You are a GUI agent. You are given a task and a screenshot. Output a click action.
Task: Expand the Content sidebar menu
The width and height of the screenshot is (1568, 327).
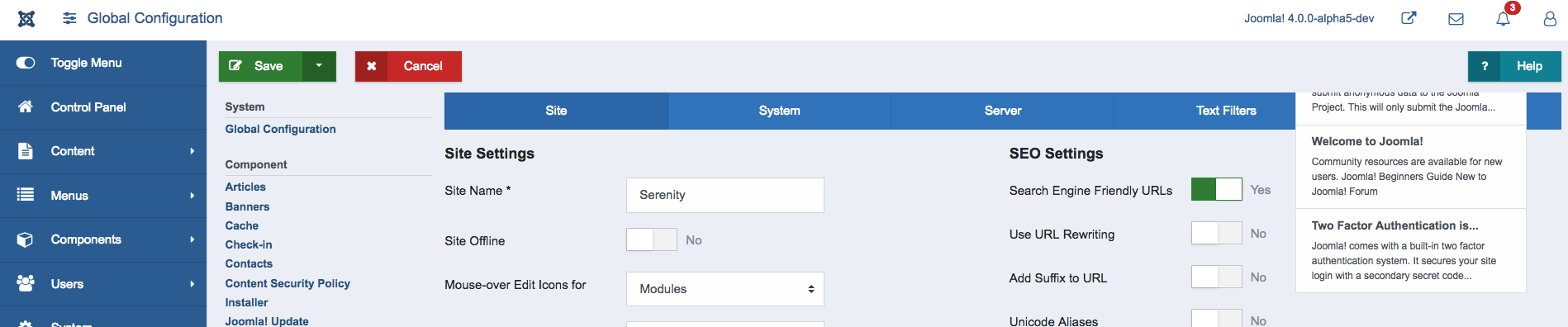coord(103,151)
